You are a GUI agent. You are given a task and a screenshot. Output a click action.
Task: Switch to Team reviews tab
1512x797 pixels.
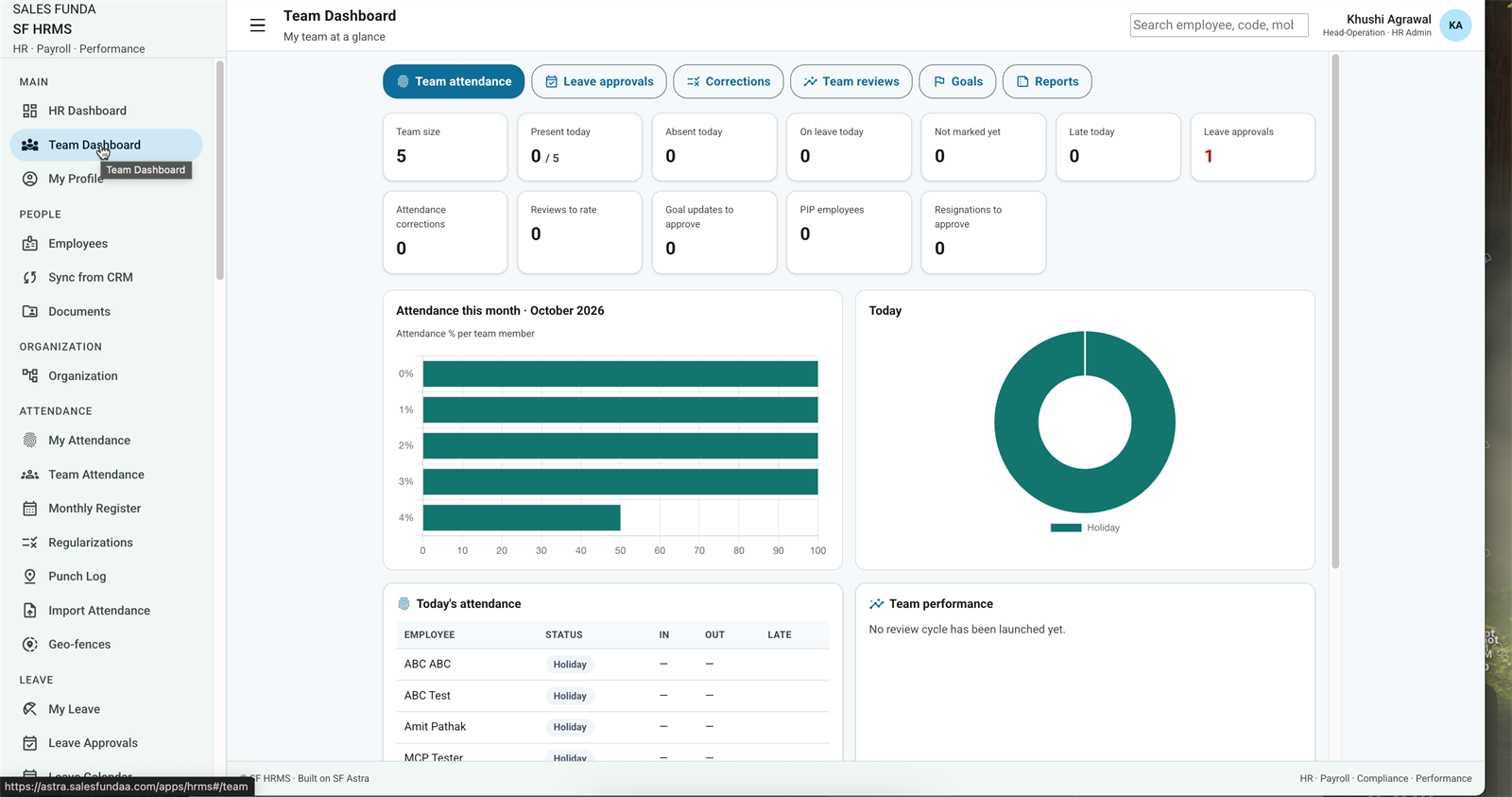(851, 81)
